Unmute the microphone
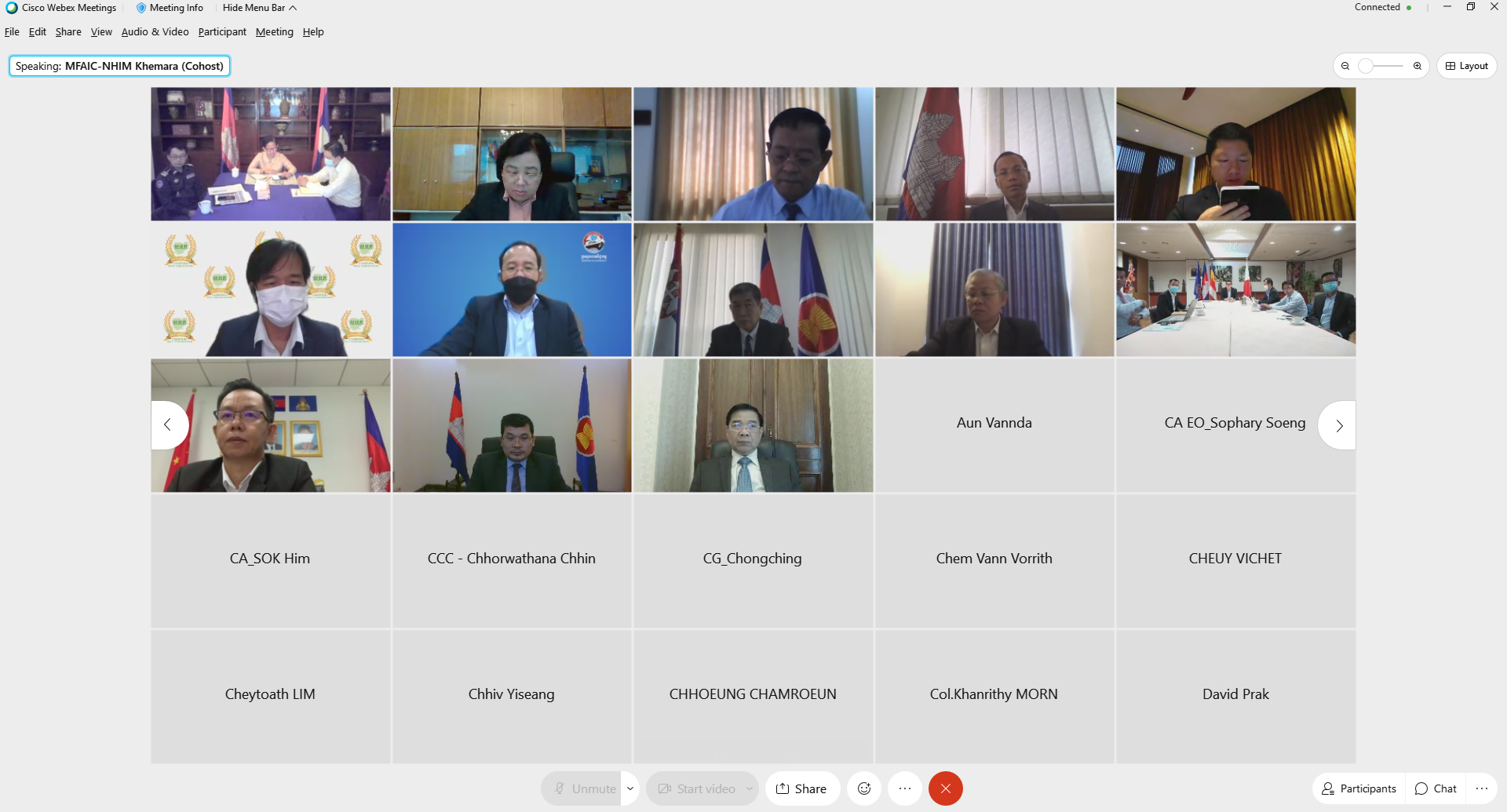1507x812 pixels. pyautogui.click(x=585, y=788)
